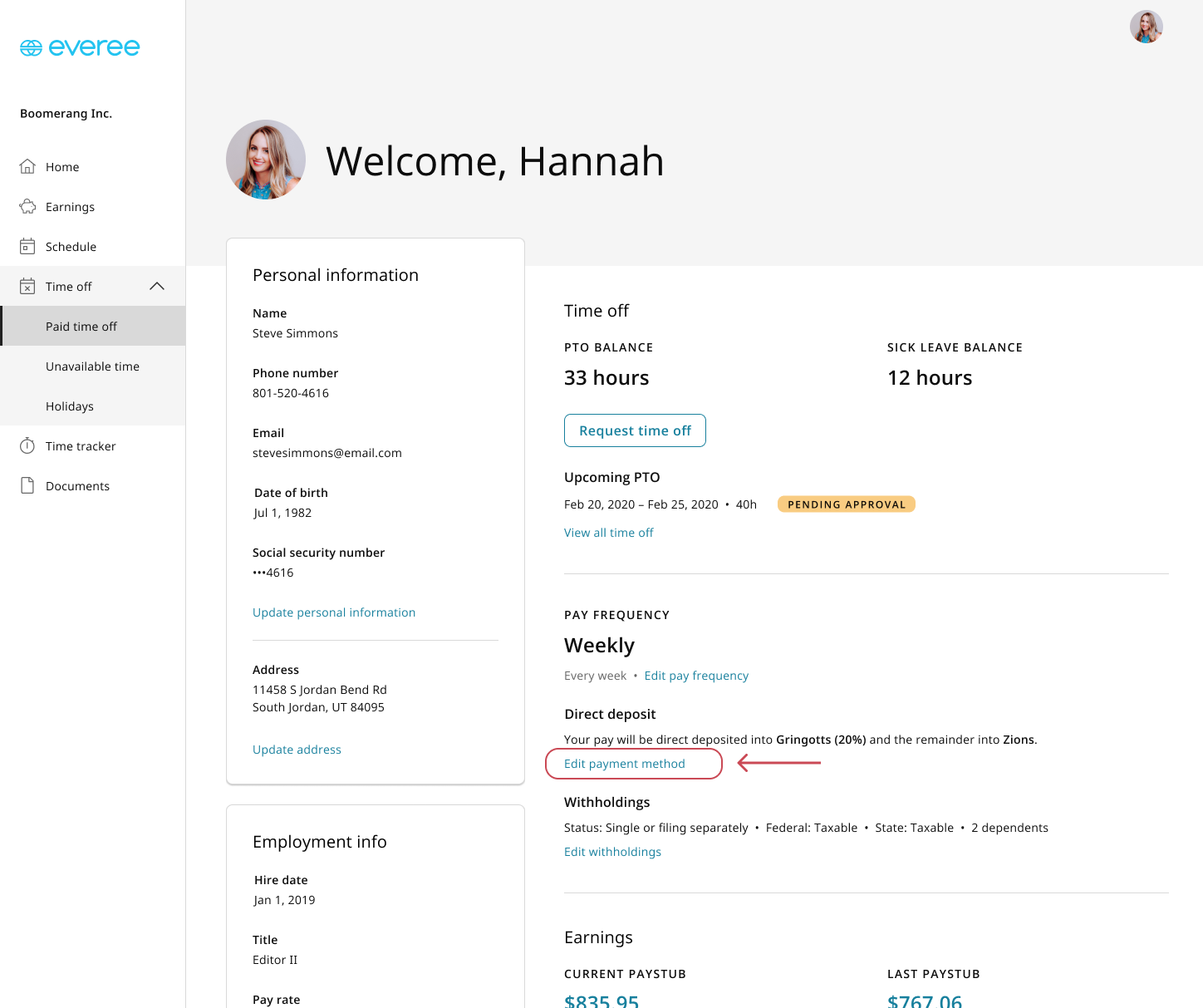The image size is (1203, 1008).
Task: Click Edit withholdings link
Action: [x=612, y=852]
